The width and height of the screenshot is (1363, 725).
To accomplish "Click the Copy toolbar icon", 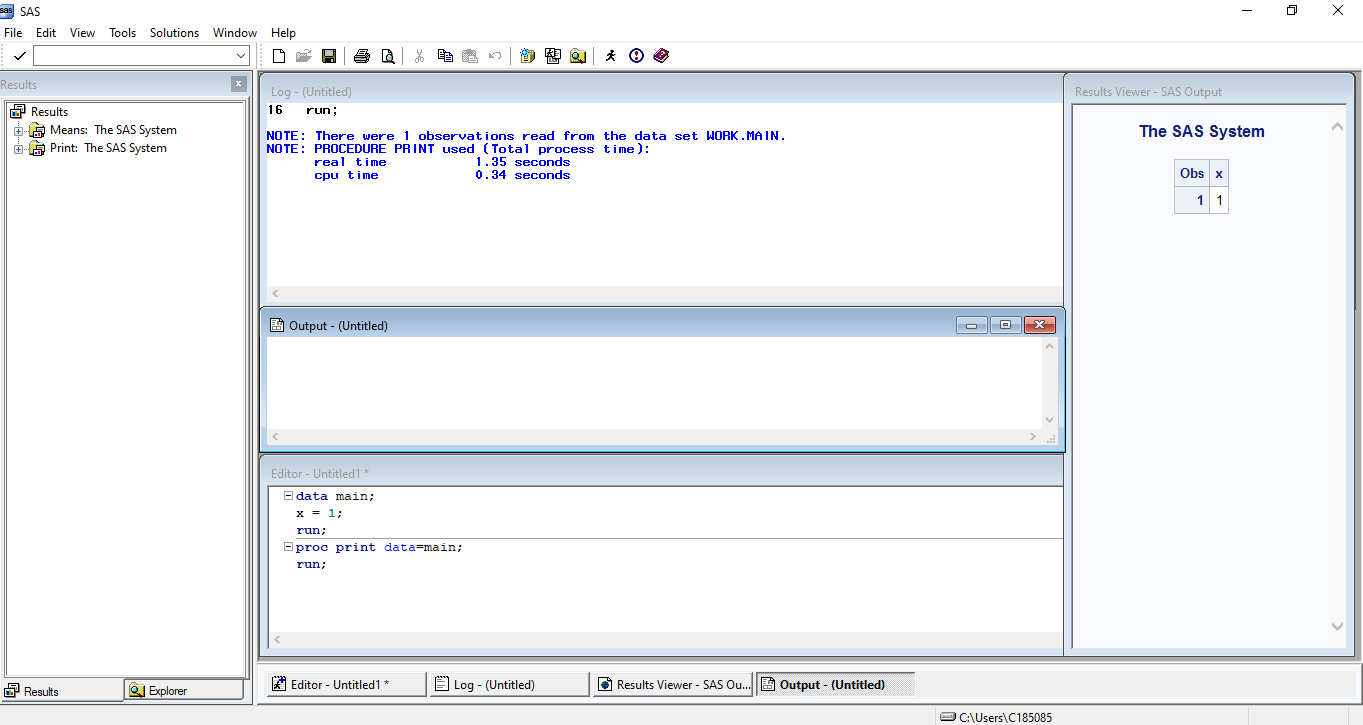I will [444, 55].
